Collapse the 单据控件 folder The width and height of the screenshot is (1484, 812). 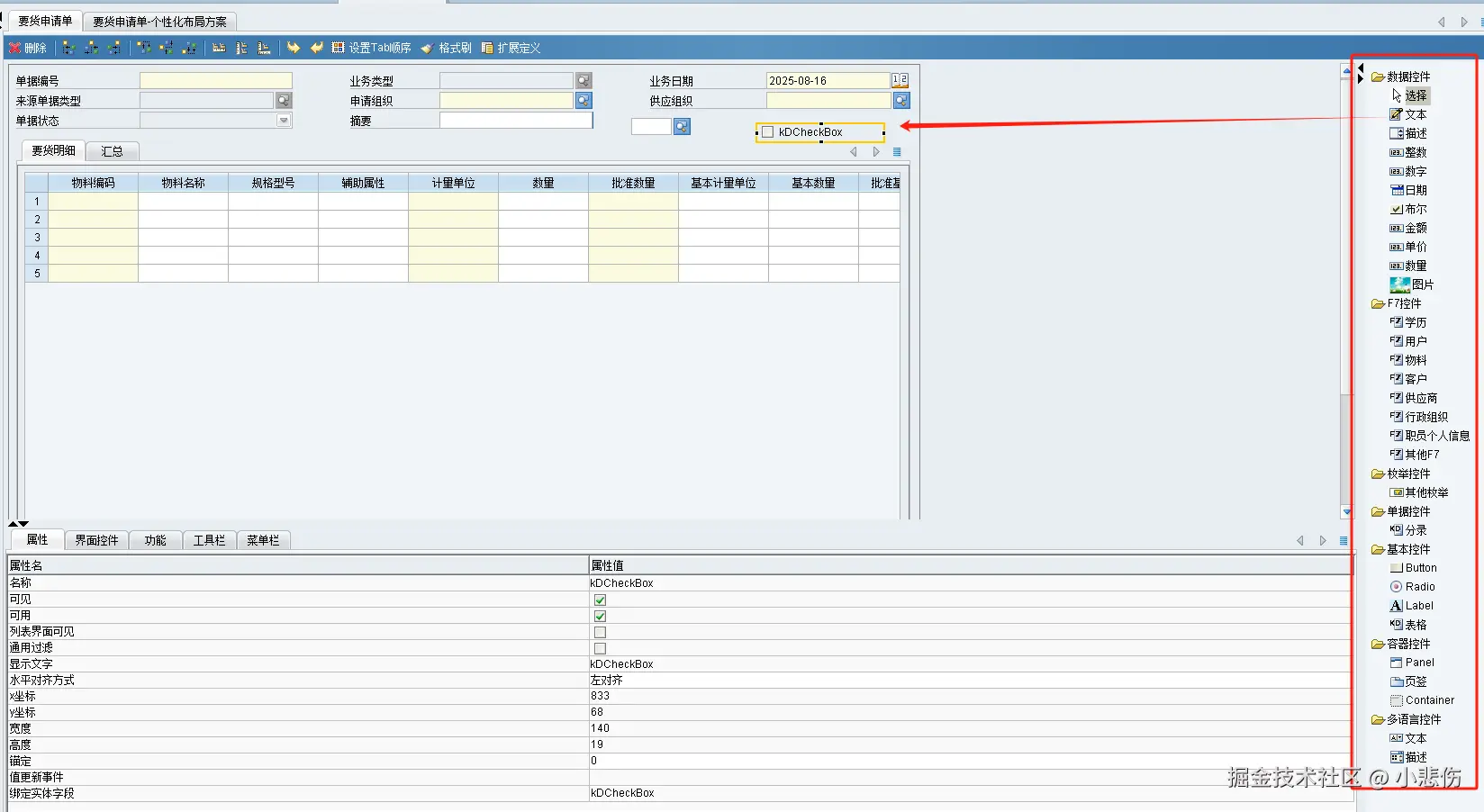click(x=1378, y=512)
